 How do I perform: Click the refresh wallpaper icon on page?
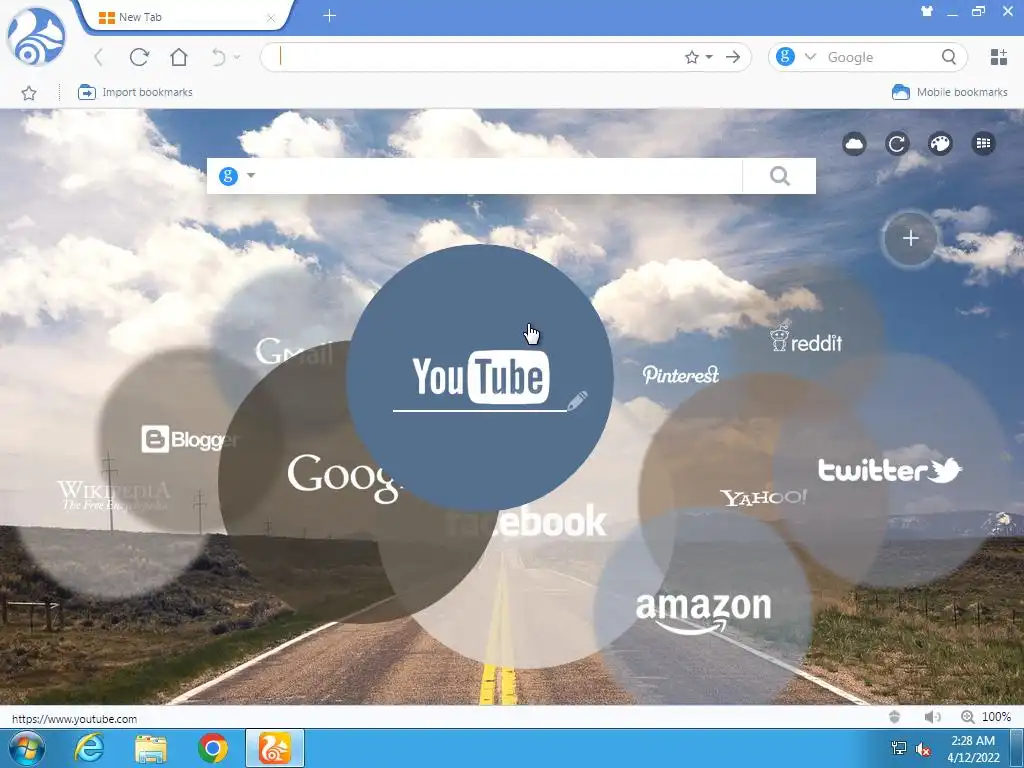[897, 144]
